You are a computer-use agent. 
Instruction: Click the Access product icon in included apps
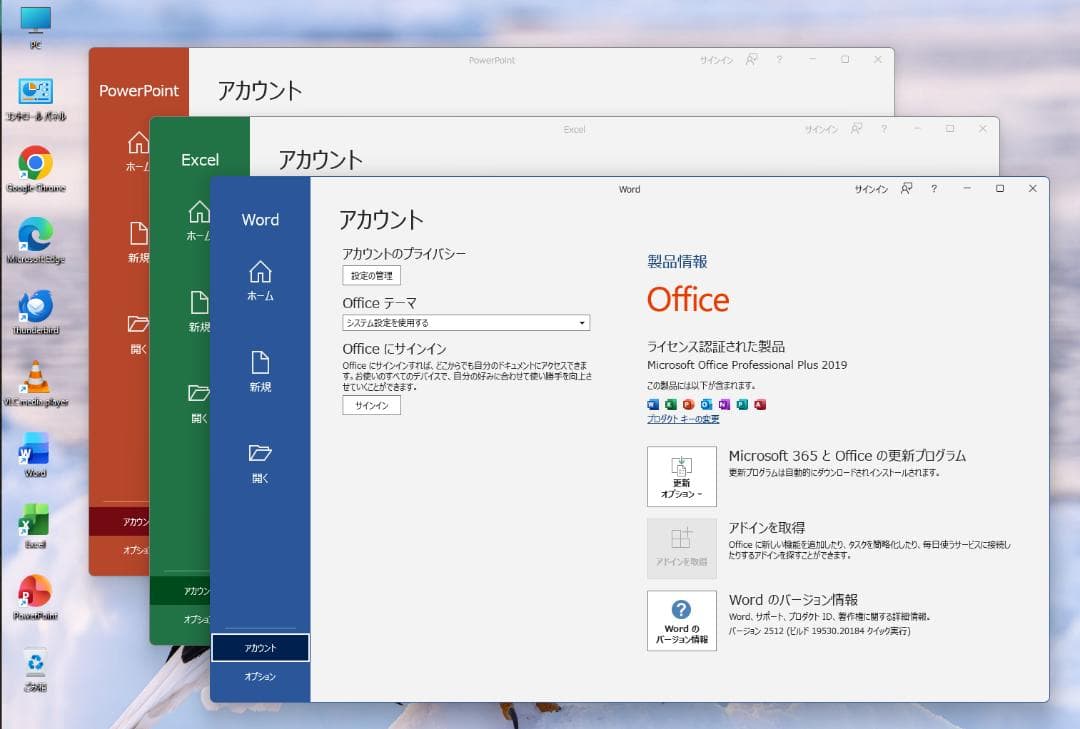pyautogui.click(x=760, y=404)
